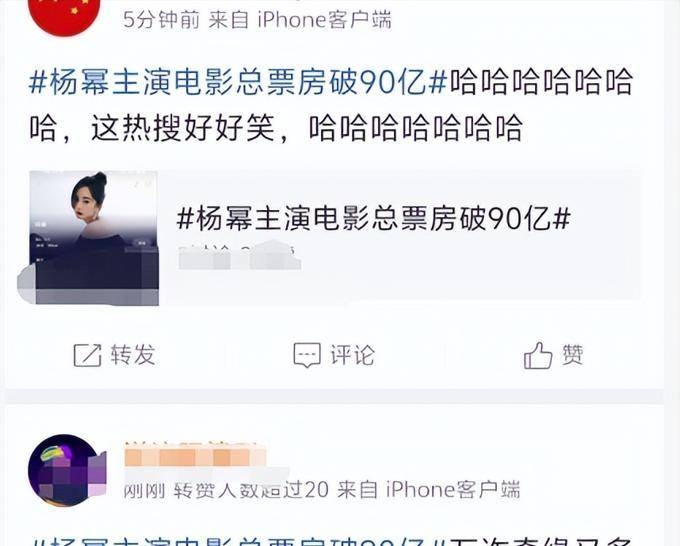Screen dimensions: 680x546
Task: Click the 评论 label text
Action: (352, 355)
